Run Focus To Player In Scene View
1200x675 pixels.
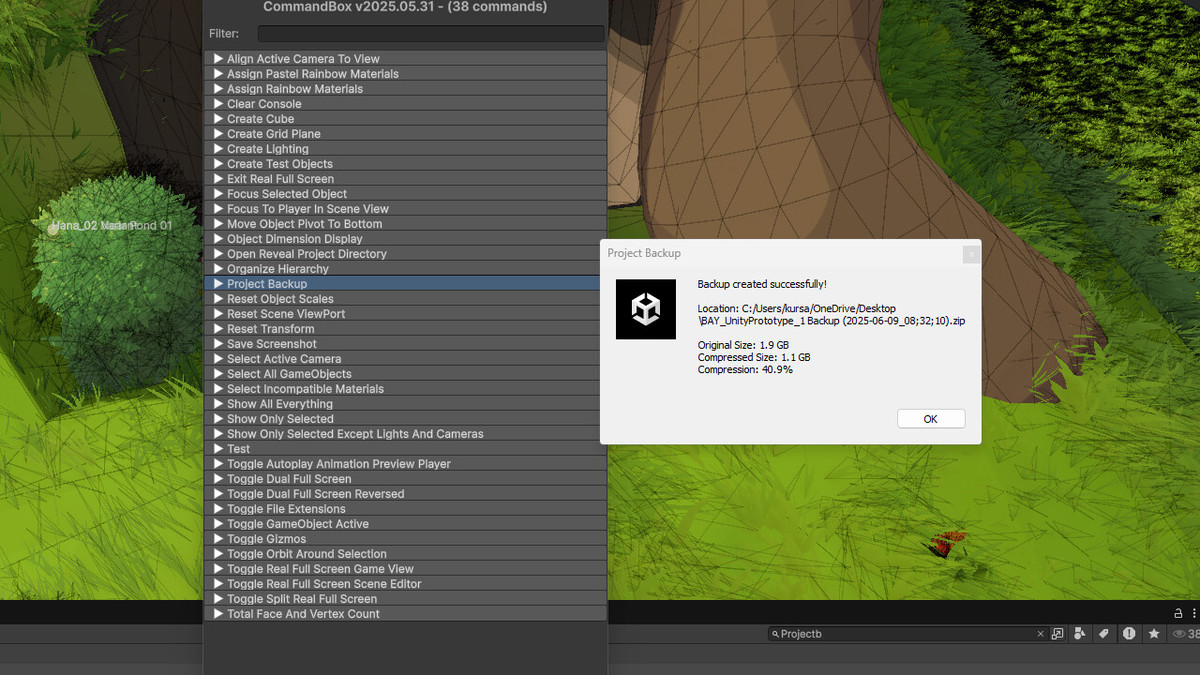(405, 209)
